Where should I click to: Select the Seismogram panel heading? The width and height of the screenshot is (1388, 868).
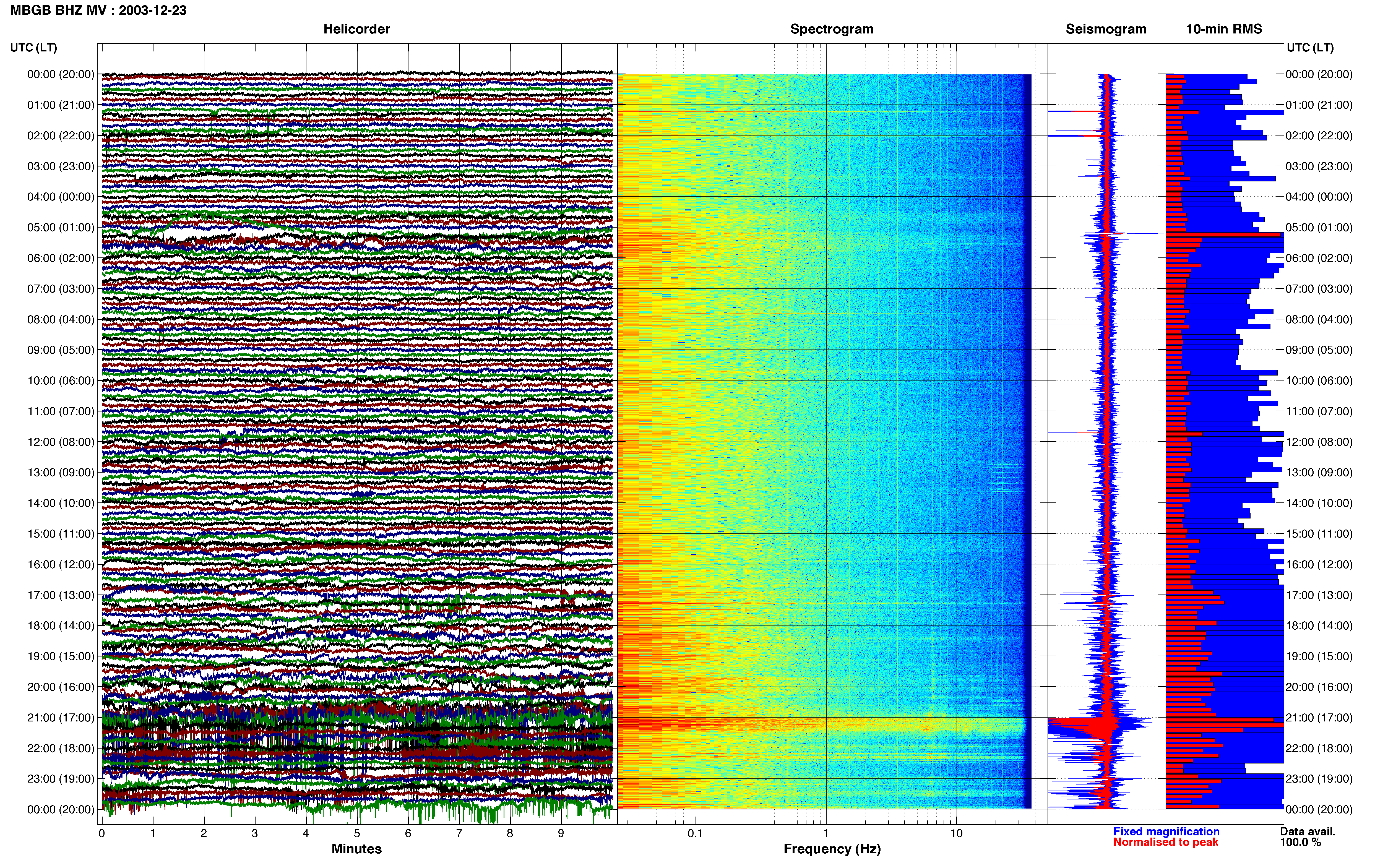tap(1106, 29)
